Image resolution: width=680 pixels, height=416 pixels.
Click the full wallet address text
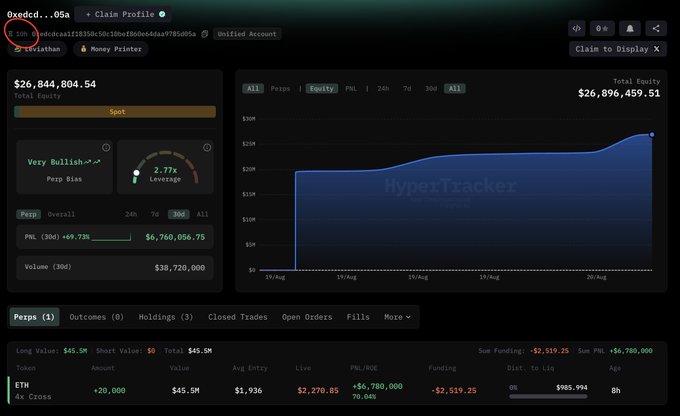pos(114,34)
